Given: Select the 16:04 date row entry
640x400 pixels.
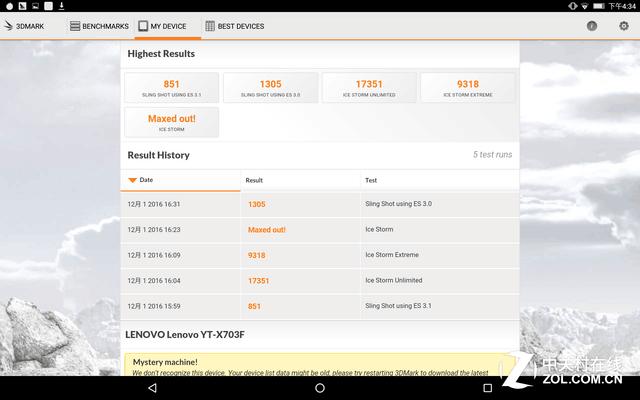Looking at the screenshot, I should point(154,281).
